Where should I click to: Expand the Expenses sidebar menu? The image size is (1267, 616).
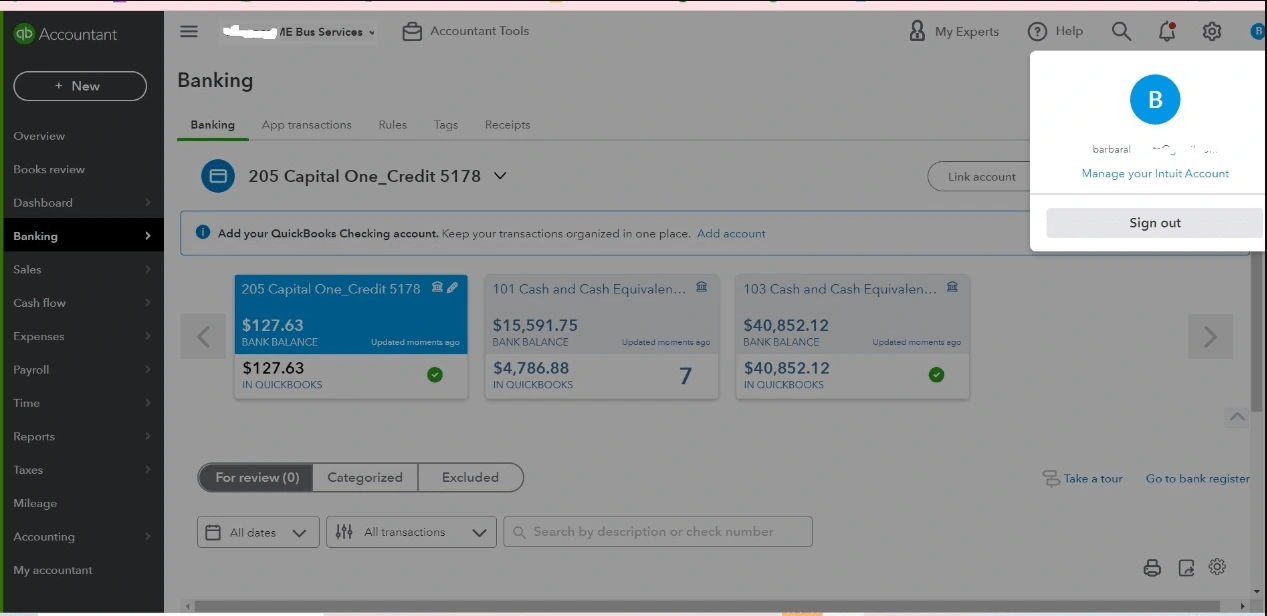pos(82,336)
